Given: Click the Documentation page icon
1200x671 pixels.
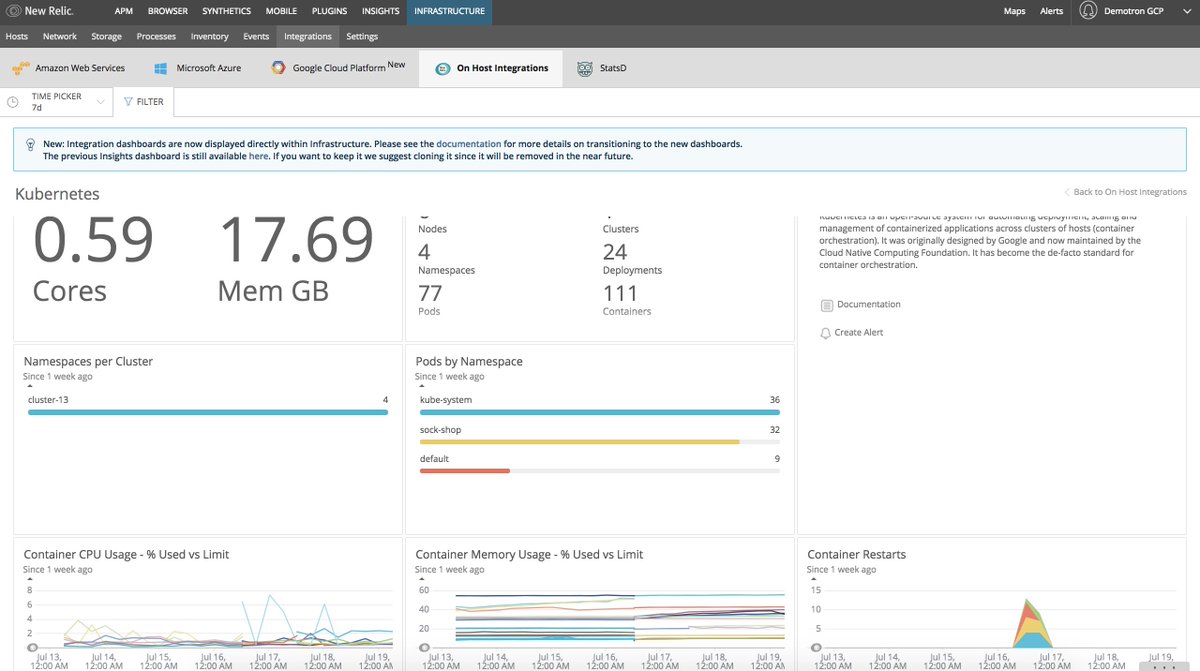Looking at the screenshot, I should coord(826,305).
